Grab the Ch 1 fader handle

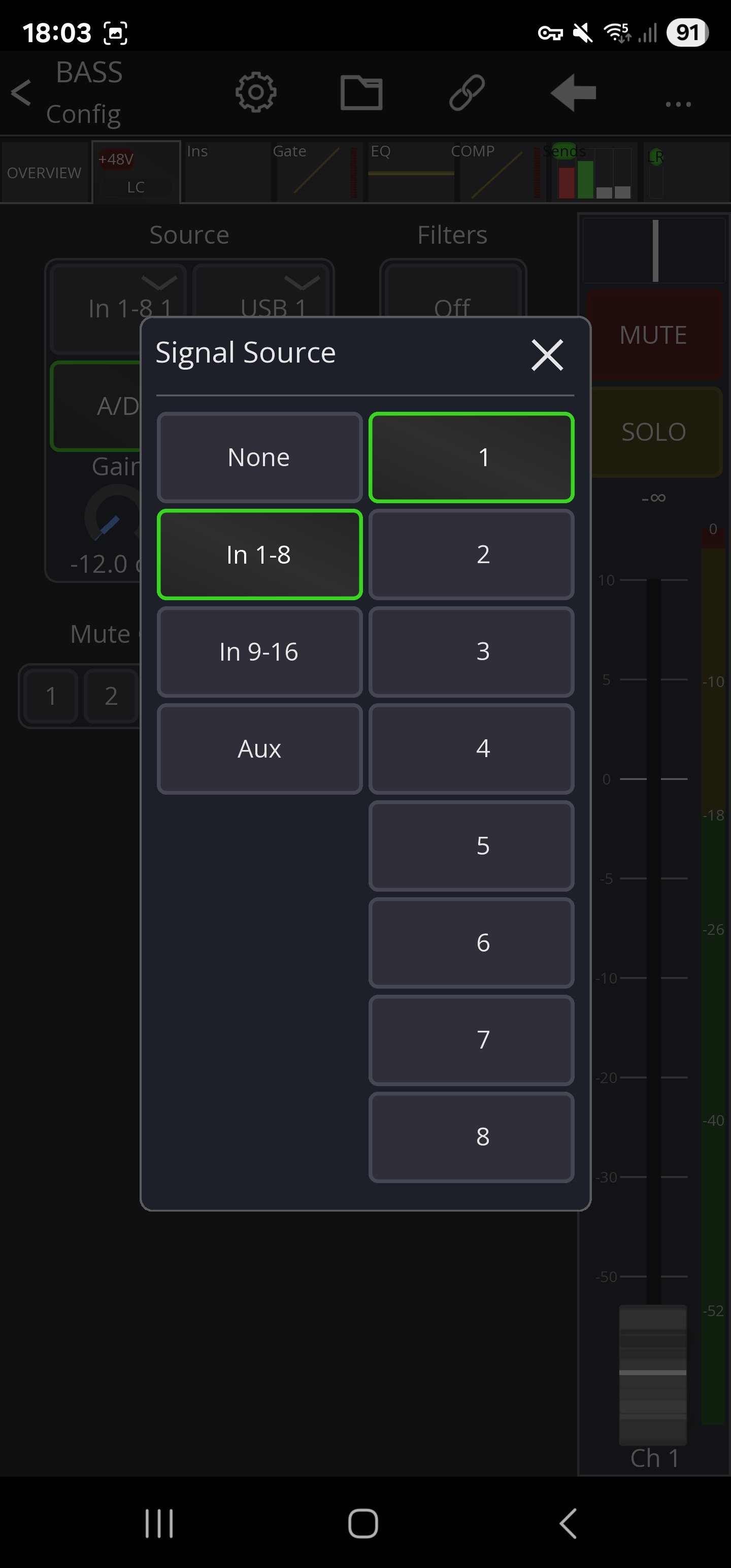click(652, 1373)
